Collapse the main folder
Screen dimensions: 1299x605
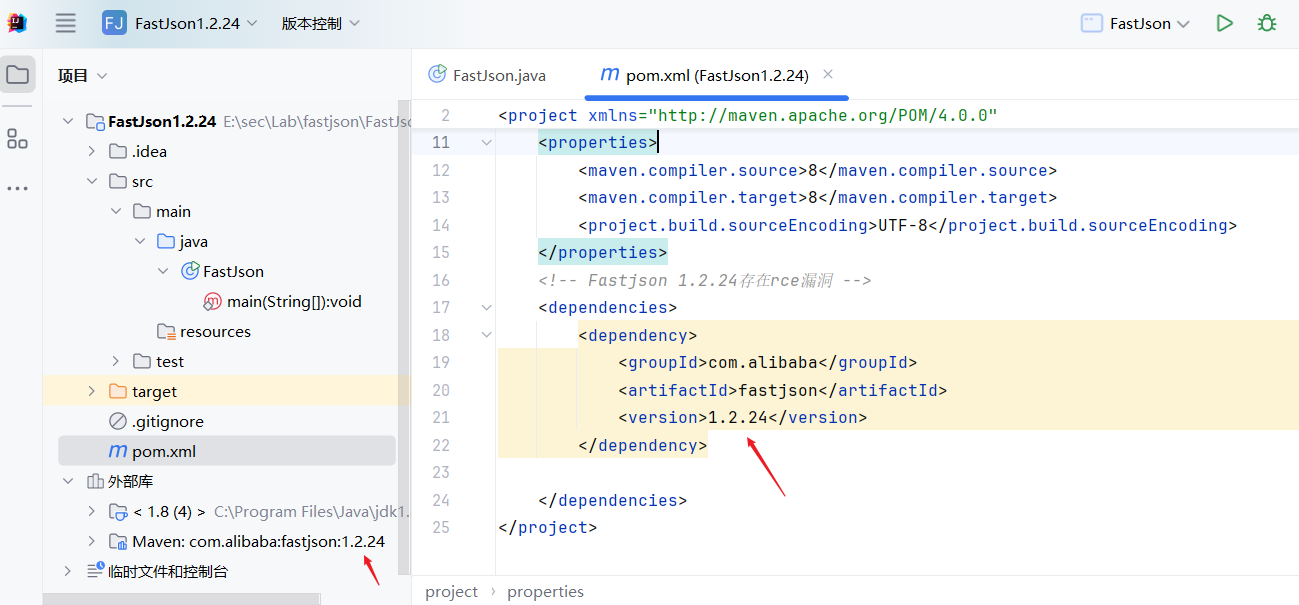(x=116, y=211)
